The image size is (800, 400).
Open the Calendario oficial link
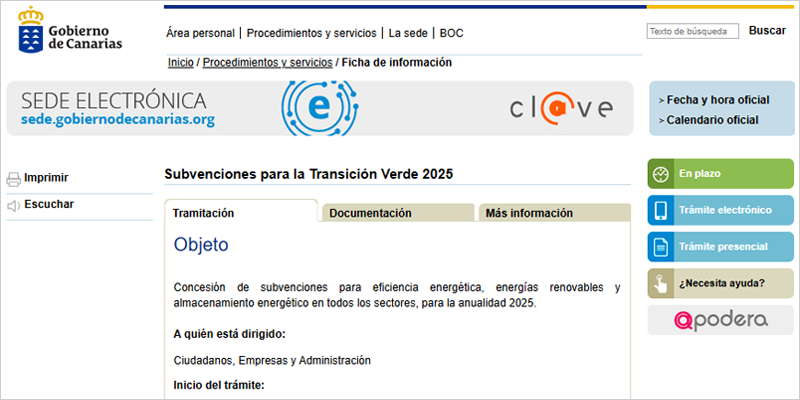point(712,120)
